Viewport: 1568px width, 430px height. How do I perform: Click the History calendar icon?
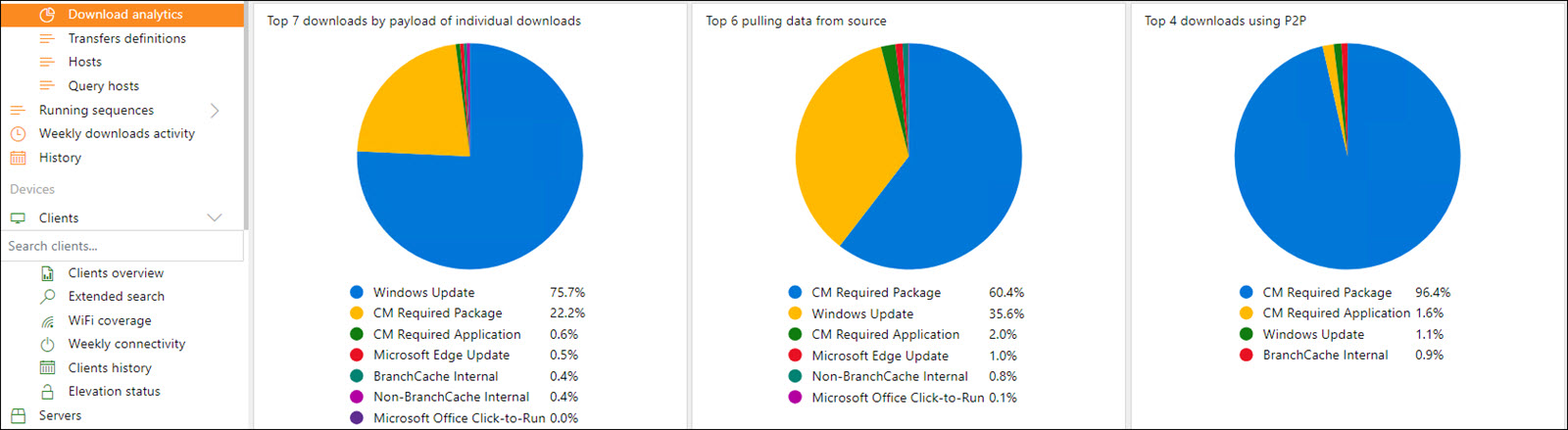point(18,158)
